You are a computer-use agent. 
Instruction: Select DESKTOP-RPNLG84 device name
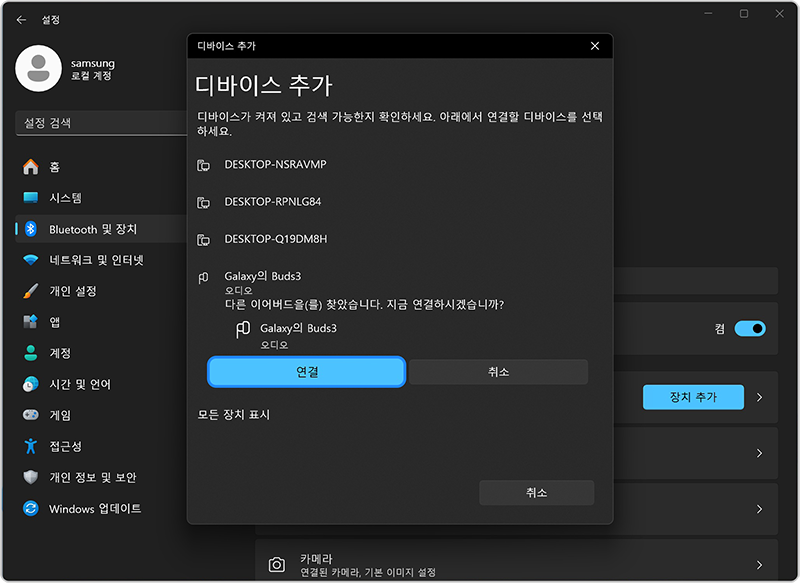(273, 201)
